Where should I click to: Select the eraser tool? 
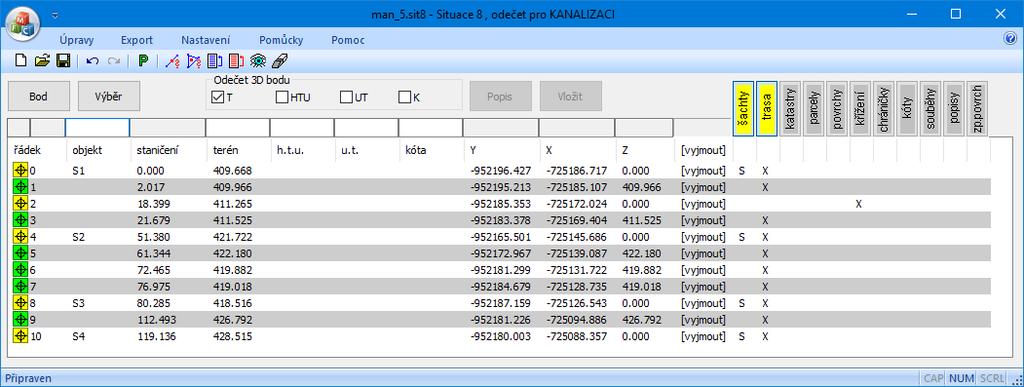279,61
